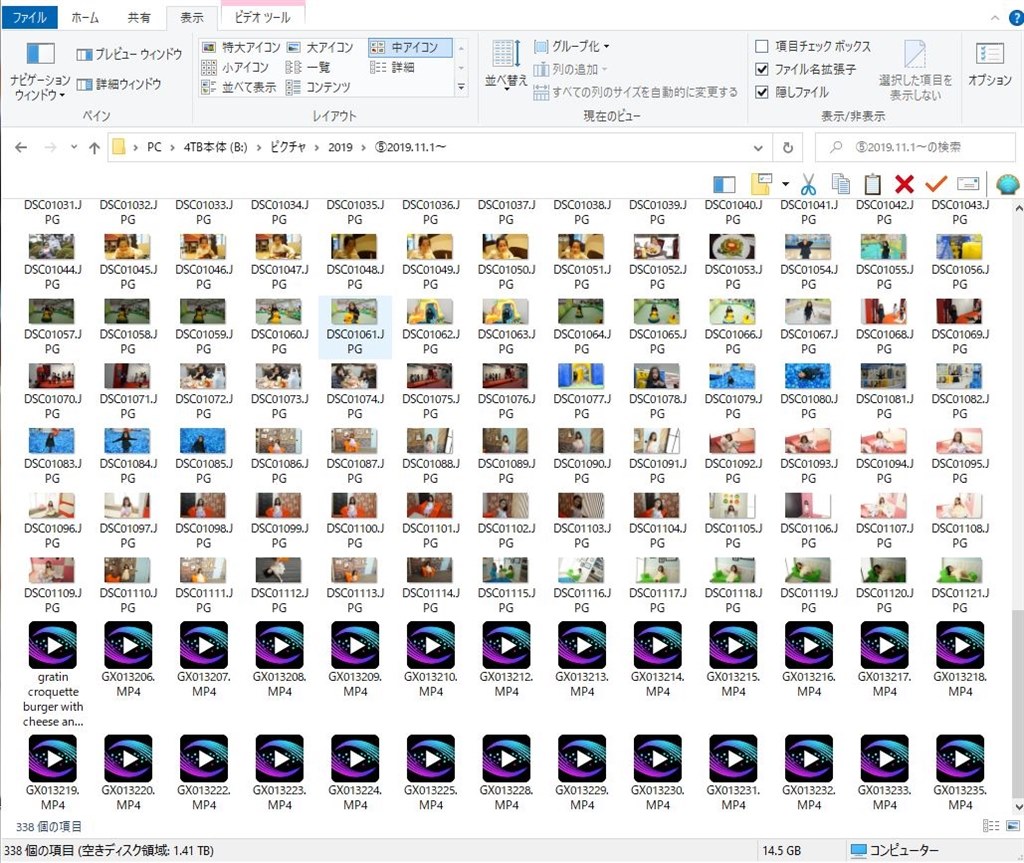Toggle the Preview pane (プレビュー ウィンドウ)
1024x863 pixels.
tap(129, 54)
